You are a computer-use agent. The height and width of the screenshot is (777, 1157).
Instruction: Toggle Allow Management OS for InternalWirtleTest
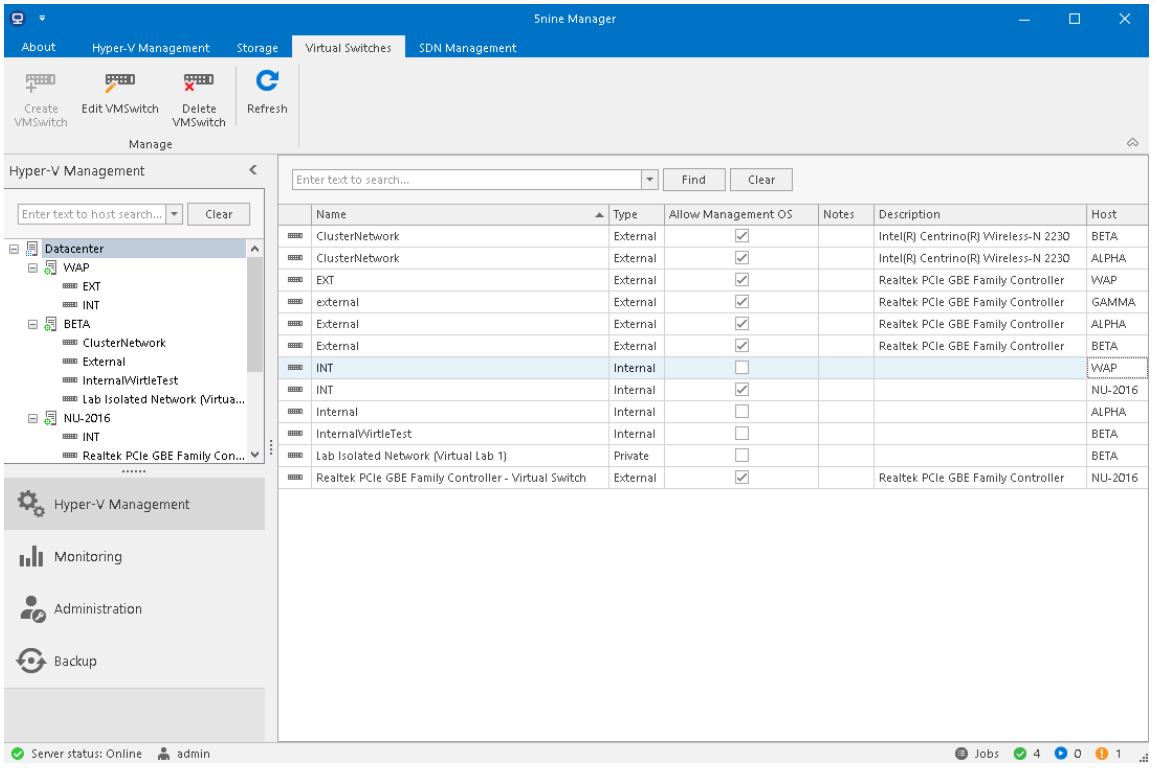741,434
